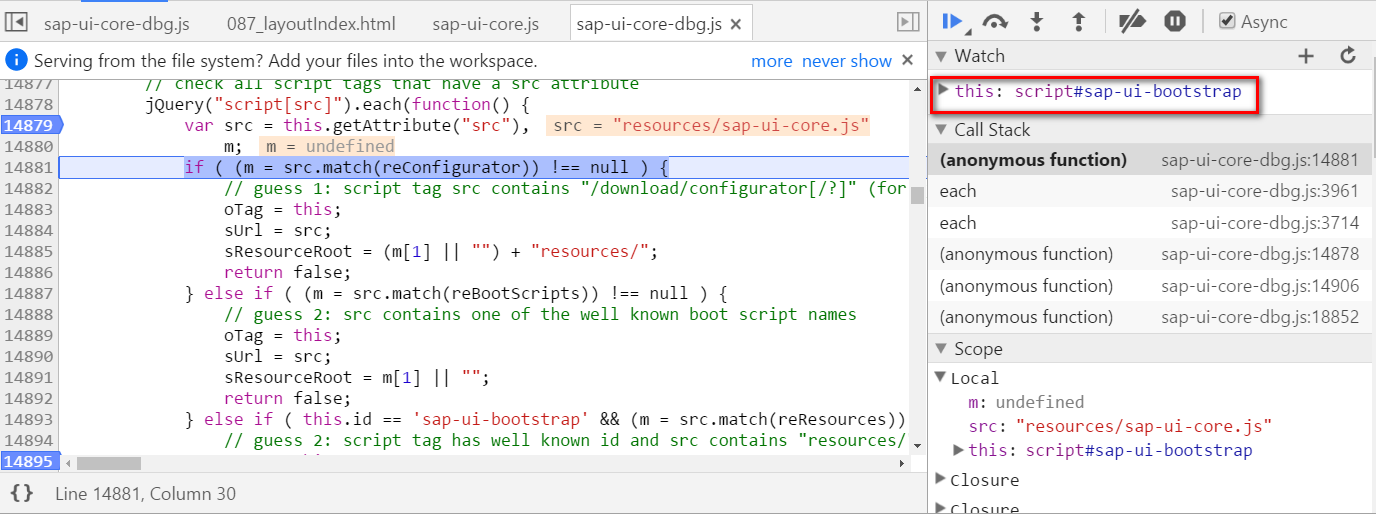Screen dimensions: 1376x514
Task: Collapse the Call Stack section
Action: point(941,130)
